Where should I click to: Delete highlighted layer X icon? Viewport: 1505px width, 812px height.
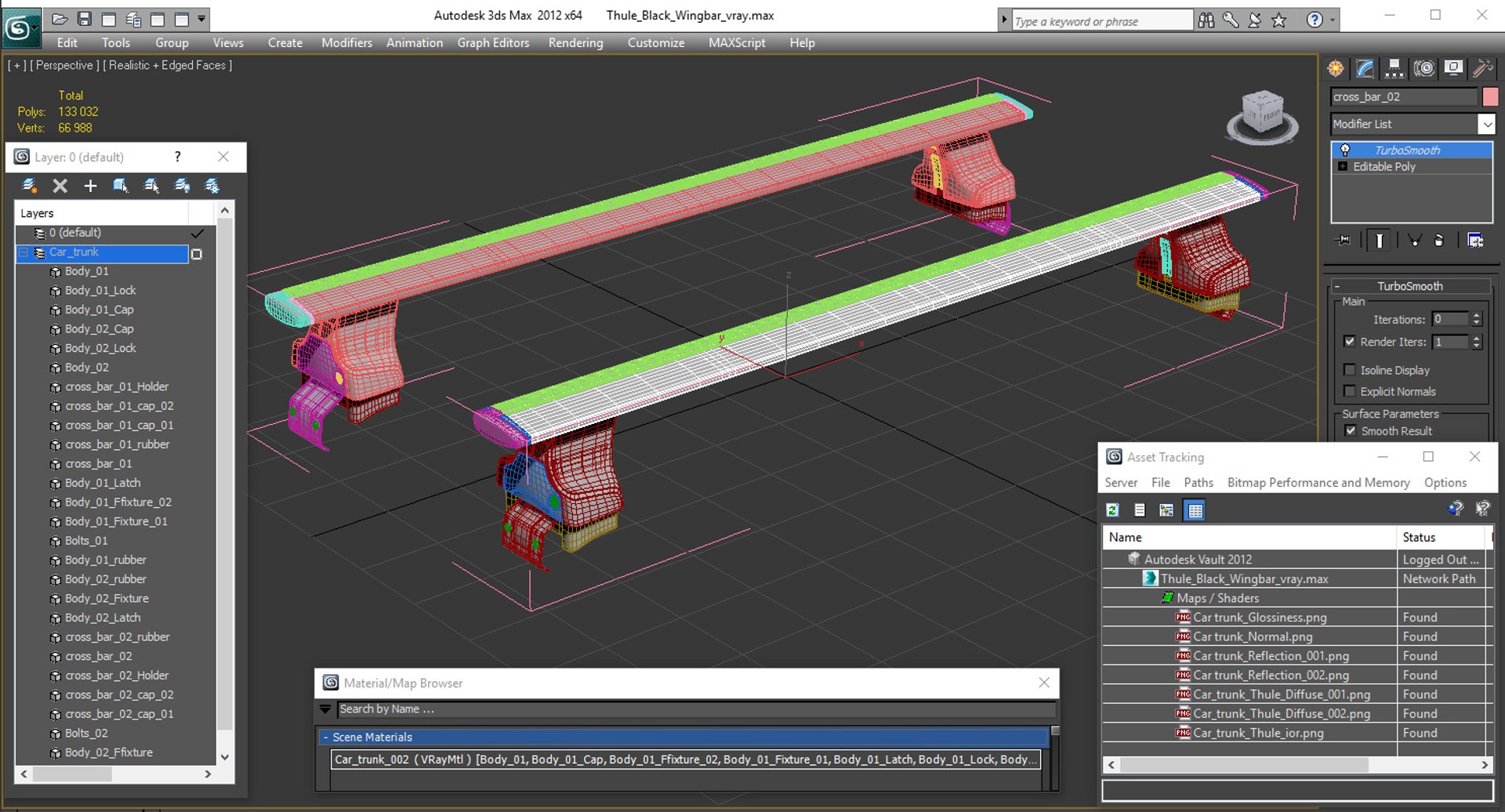pyautogui.click(x=60, y=186)
